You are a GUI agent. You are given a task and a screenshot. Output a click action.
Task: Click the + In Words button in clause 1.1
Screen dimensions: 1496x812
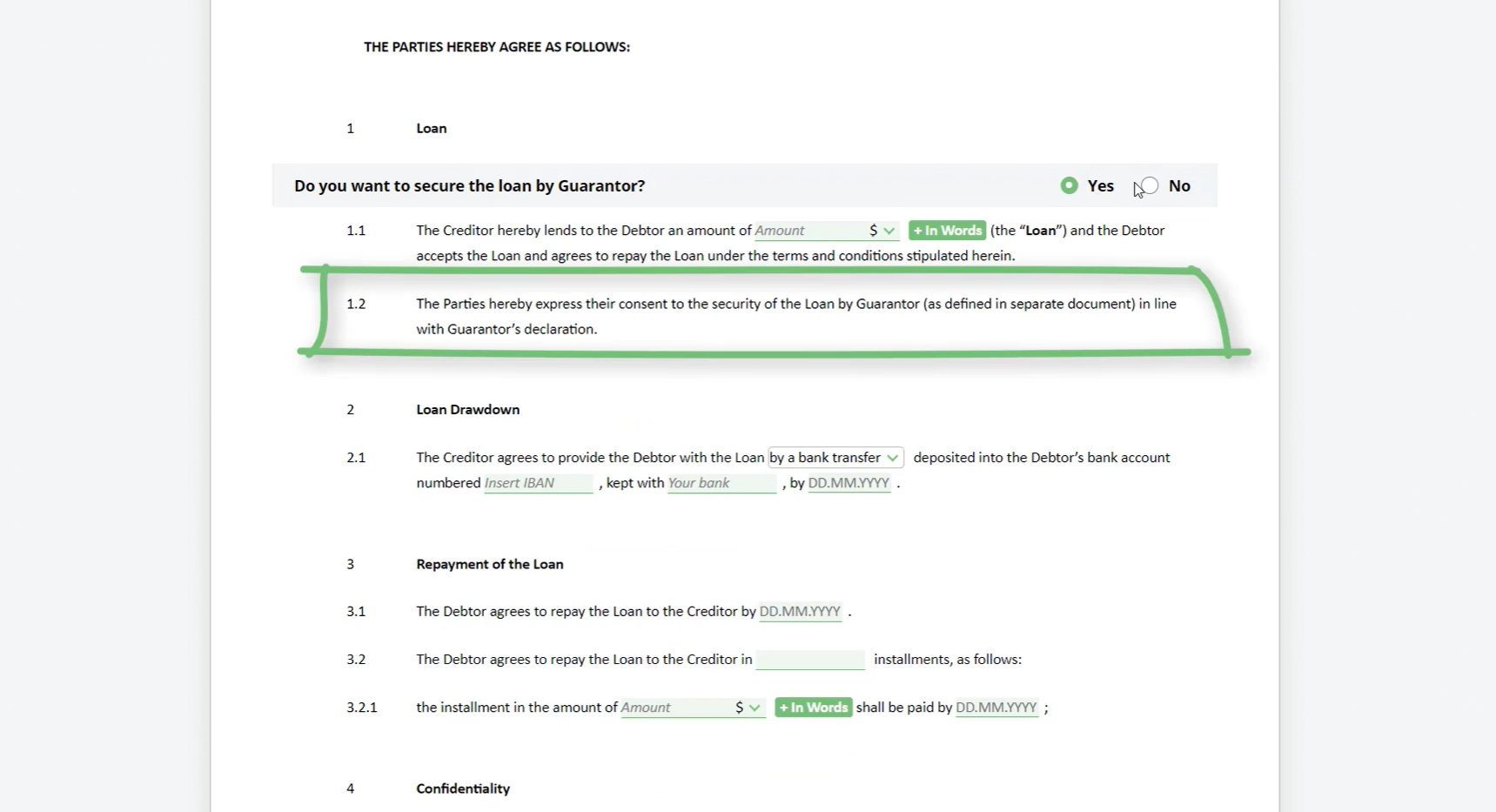coord(947,231)
